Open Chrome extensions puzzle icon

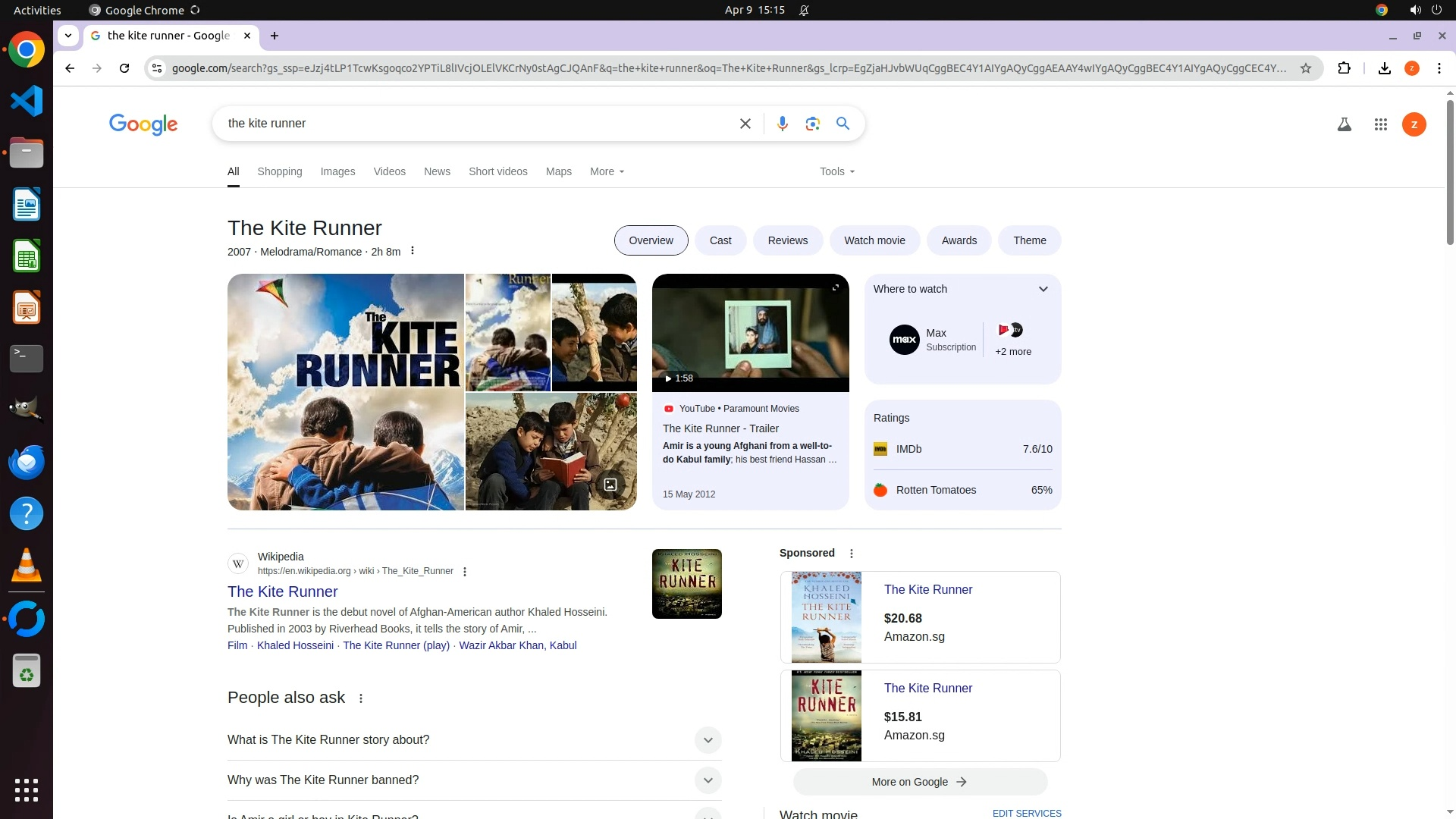point(1344,68)
